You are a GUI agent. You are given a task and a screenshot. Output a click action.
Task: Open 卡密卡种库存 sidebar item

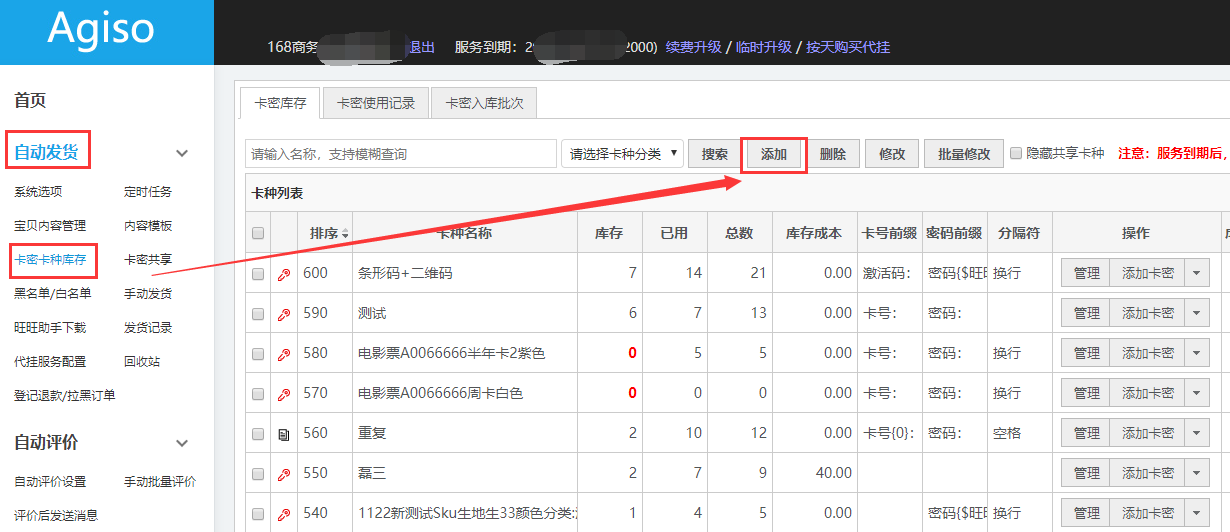point(51,260)
